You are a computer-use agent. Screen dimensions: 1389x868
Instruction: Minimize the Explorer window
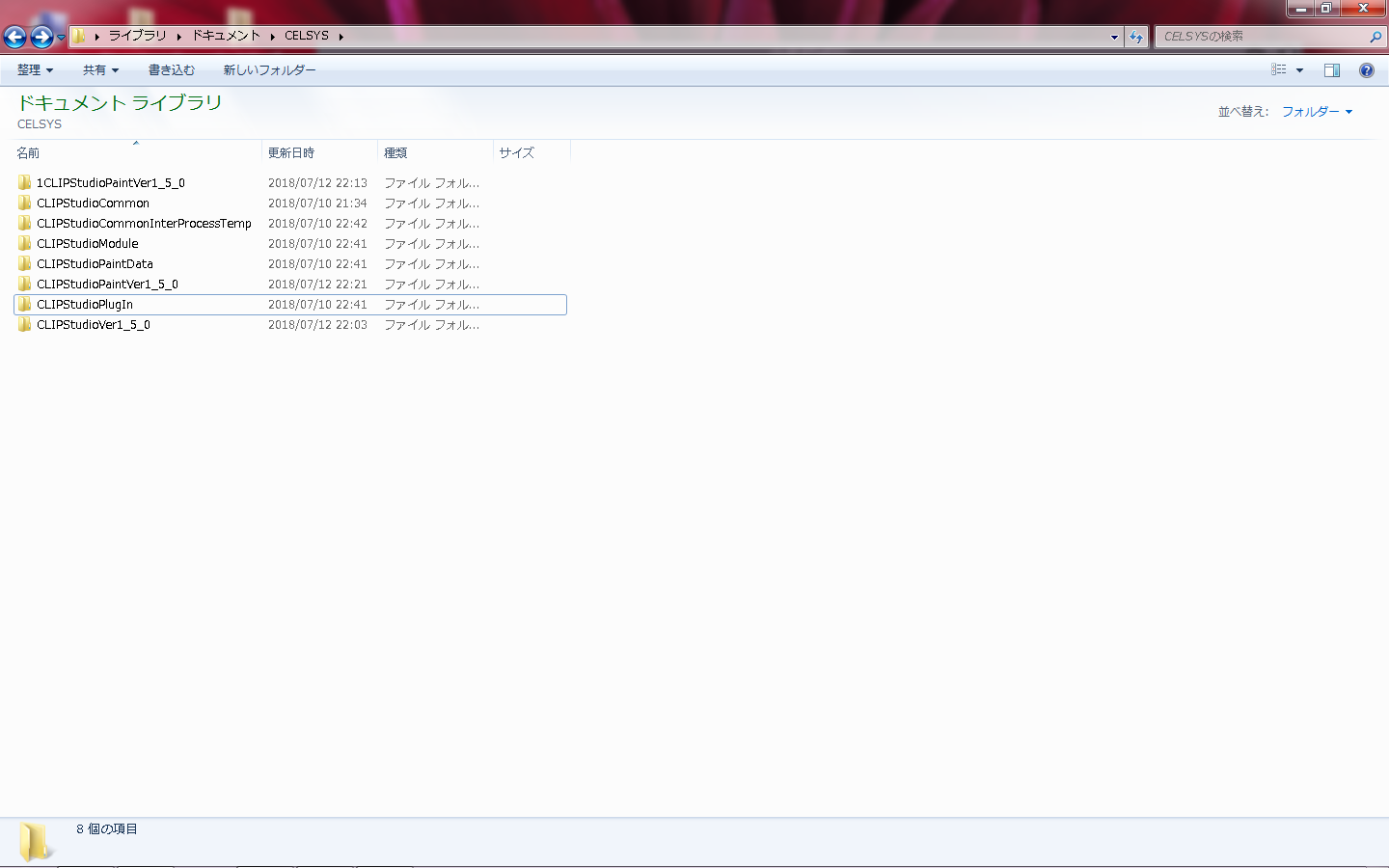(x=1301, y=9)
